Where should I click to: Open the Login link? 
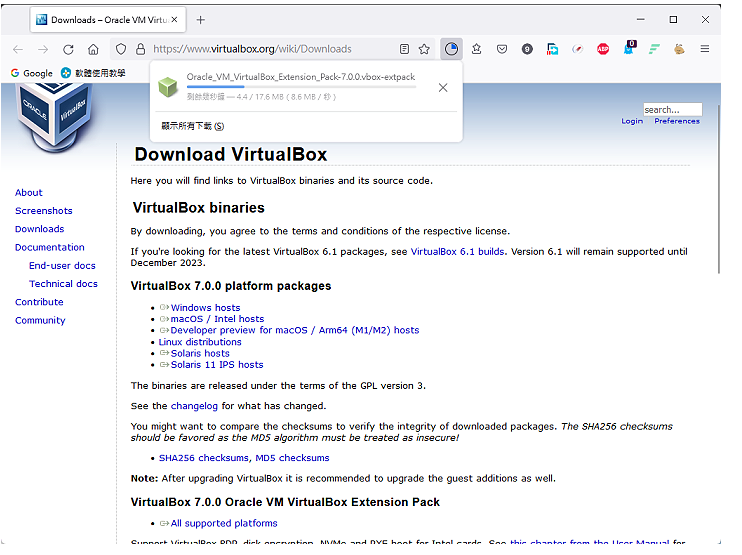coord(632,121)
